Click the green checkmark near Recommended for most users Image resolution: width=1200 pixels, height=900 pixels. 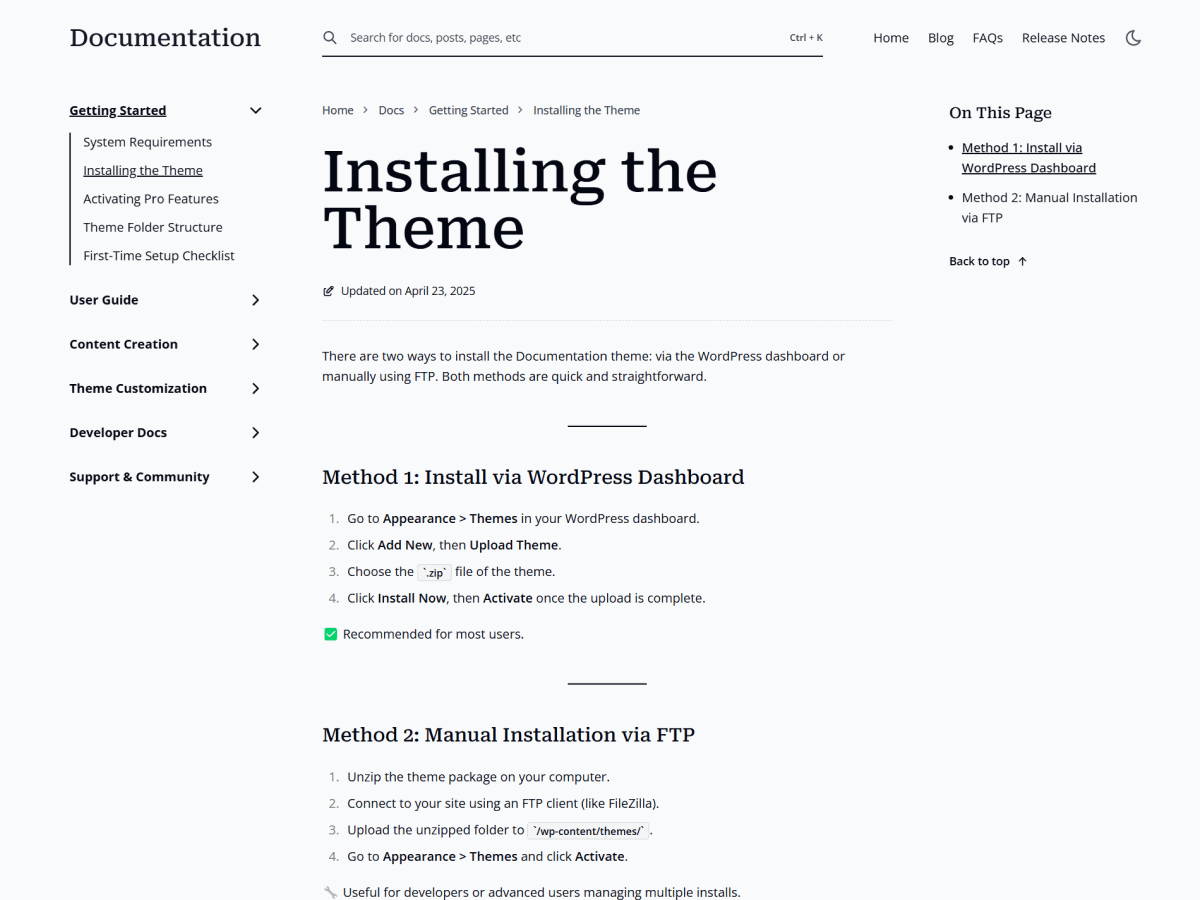point(330,633)
